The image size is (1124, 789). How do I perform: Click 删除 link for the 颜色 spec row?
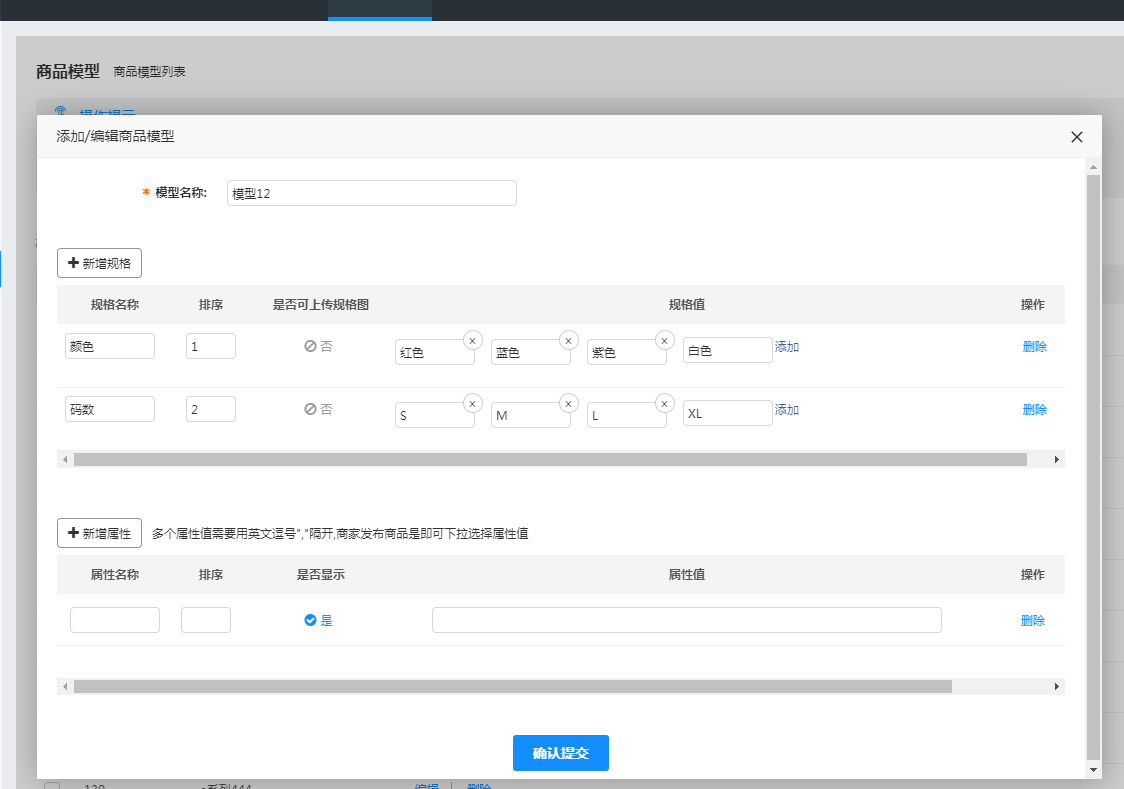1034,347
